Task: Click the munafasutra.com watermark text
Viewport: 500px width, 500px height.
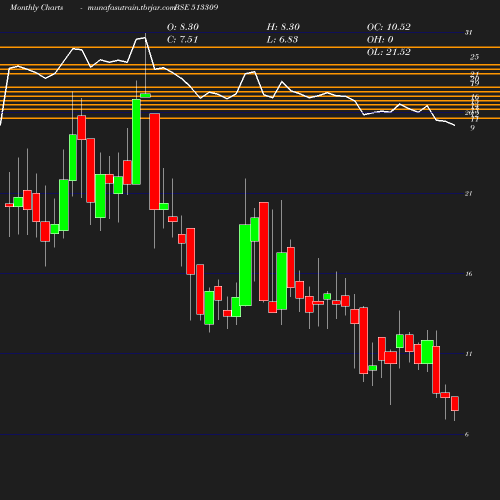Action: click(x=131, y=8)
